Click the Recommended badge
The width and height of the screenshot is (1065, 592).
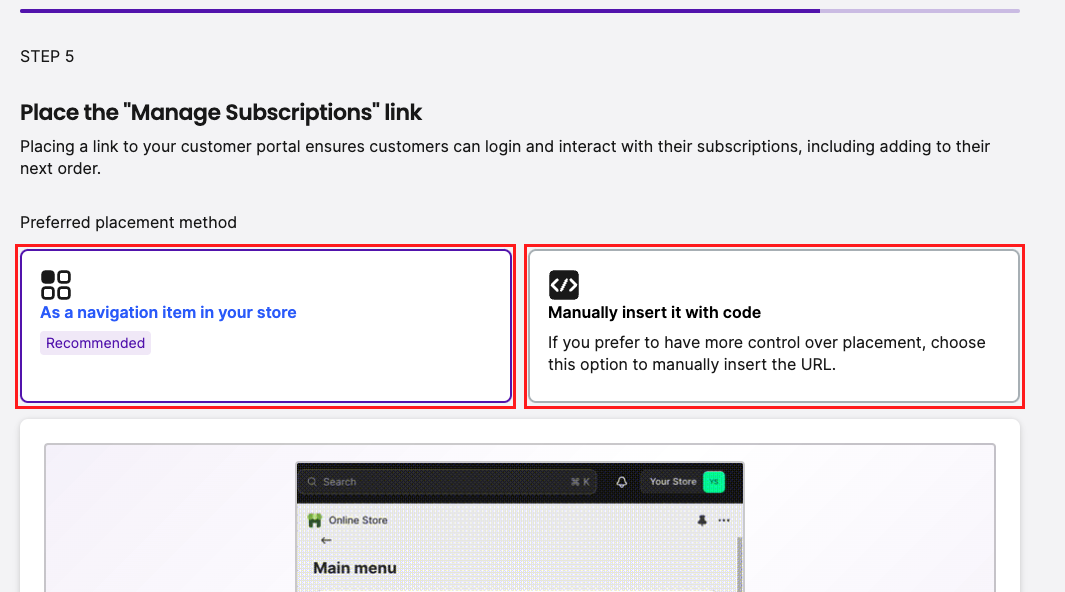[x=95, y=343]
